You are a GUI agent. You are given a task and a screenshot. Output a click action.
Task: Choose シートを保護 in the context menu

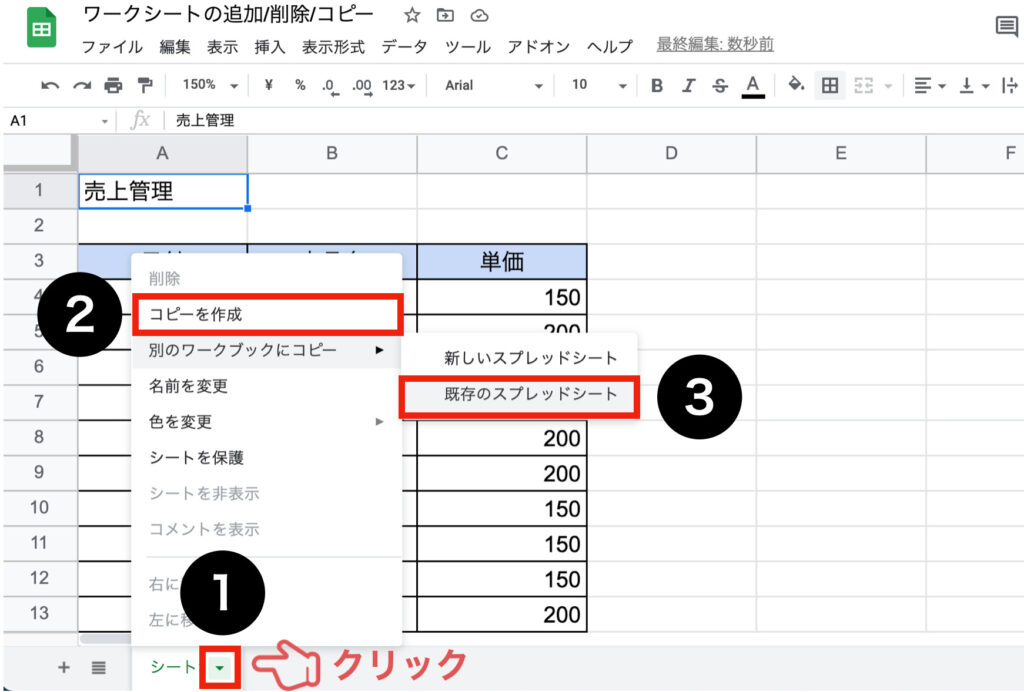[266, 458]
